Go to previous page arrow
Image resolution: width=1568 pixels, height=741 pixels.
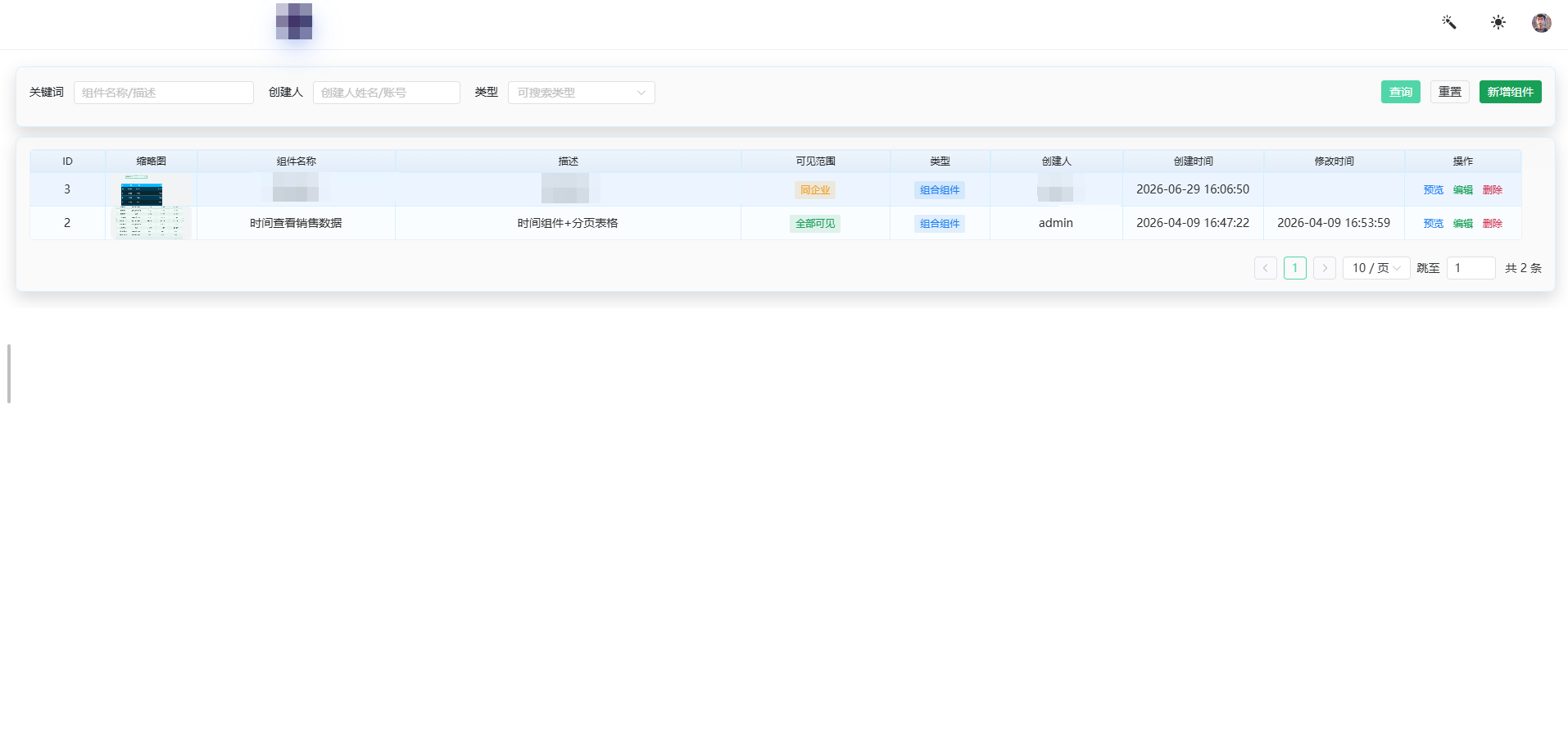click(1265, 268)
